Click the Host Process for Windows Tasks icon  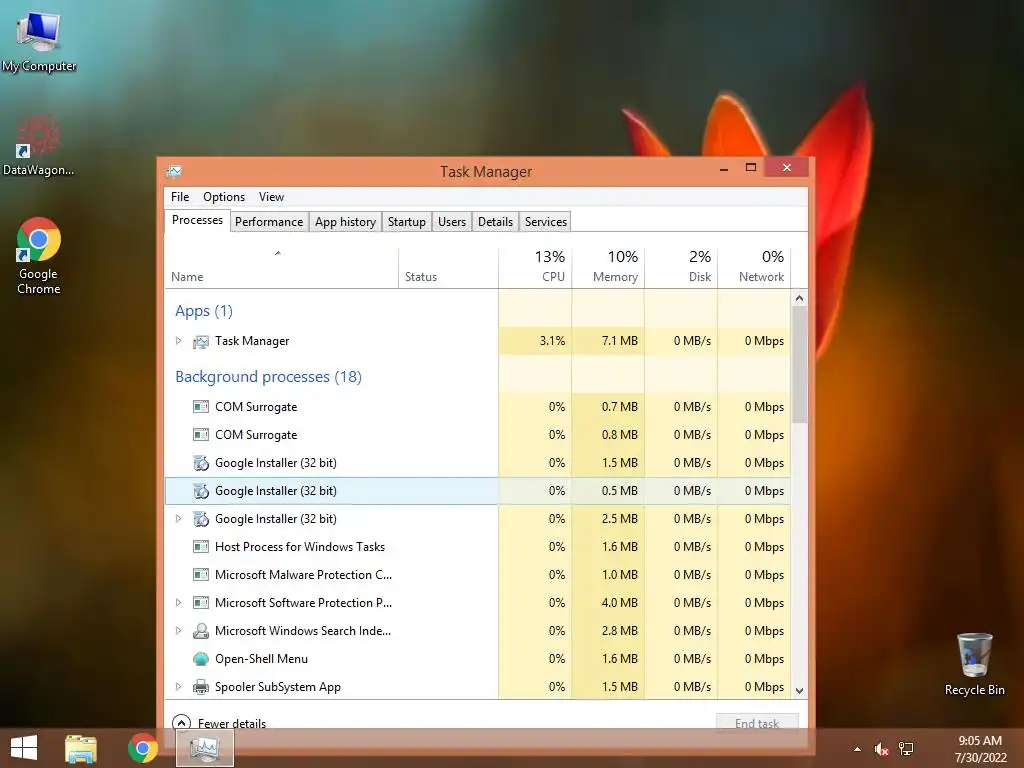[200, 547]
